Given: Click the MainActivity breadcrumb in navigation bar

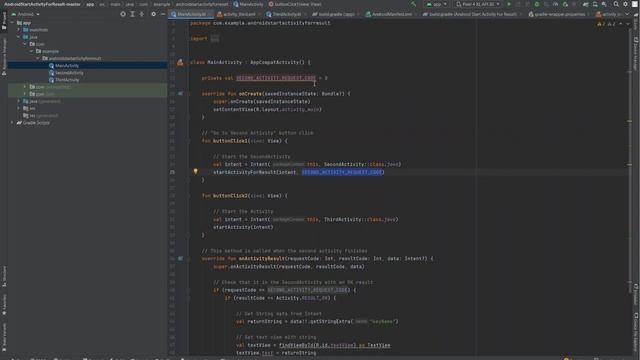Looking at the screenshot, I should 248,4.
